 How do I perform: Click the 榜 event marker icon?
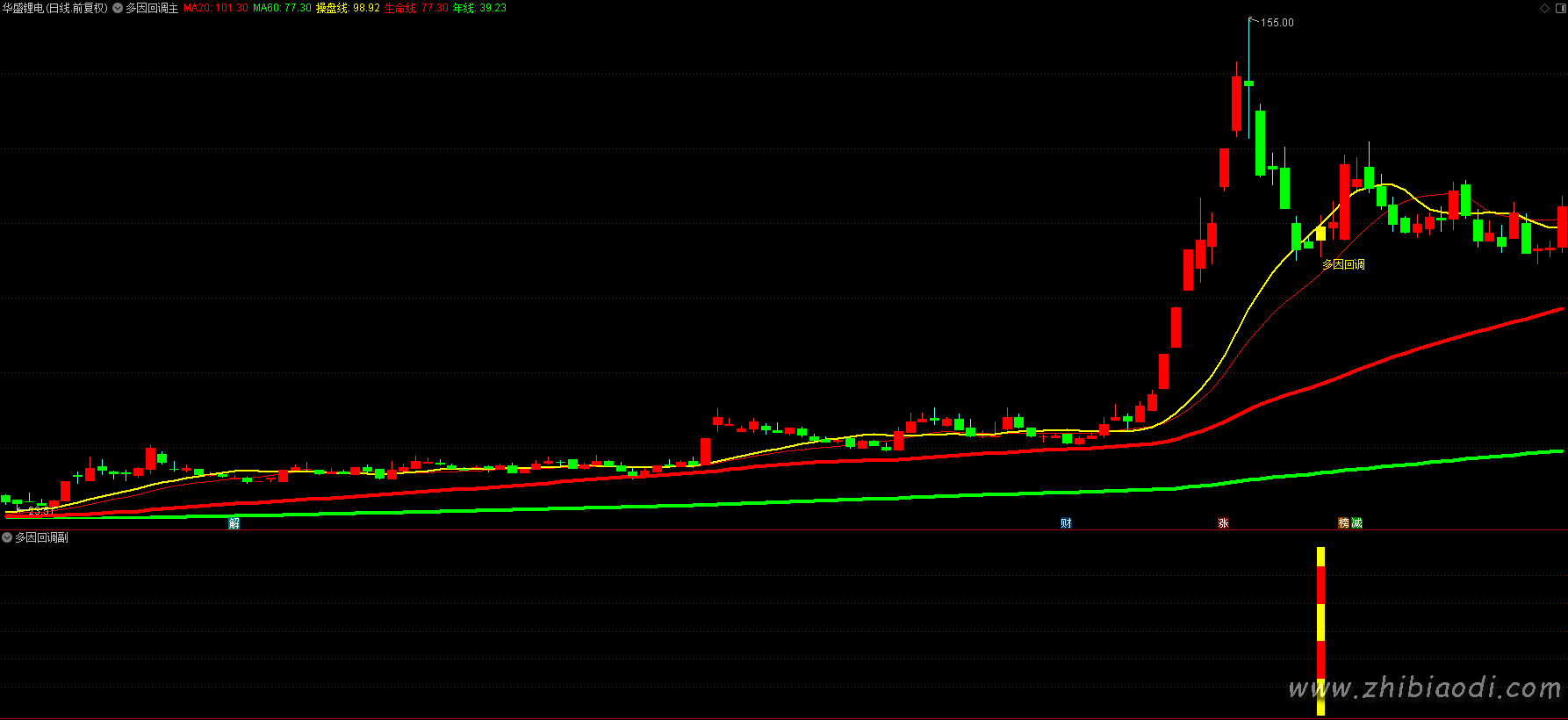pos(1343,523)
